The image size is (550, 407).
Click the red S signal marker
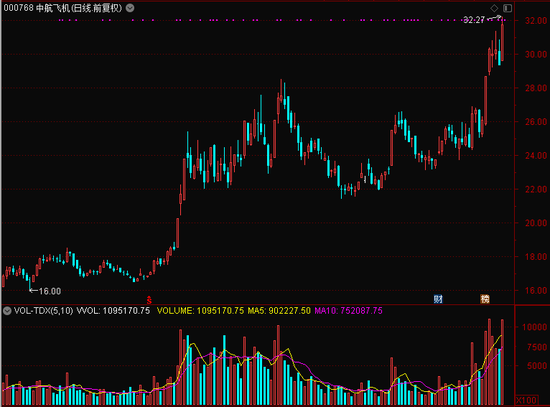(149, 300)
